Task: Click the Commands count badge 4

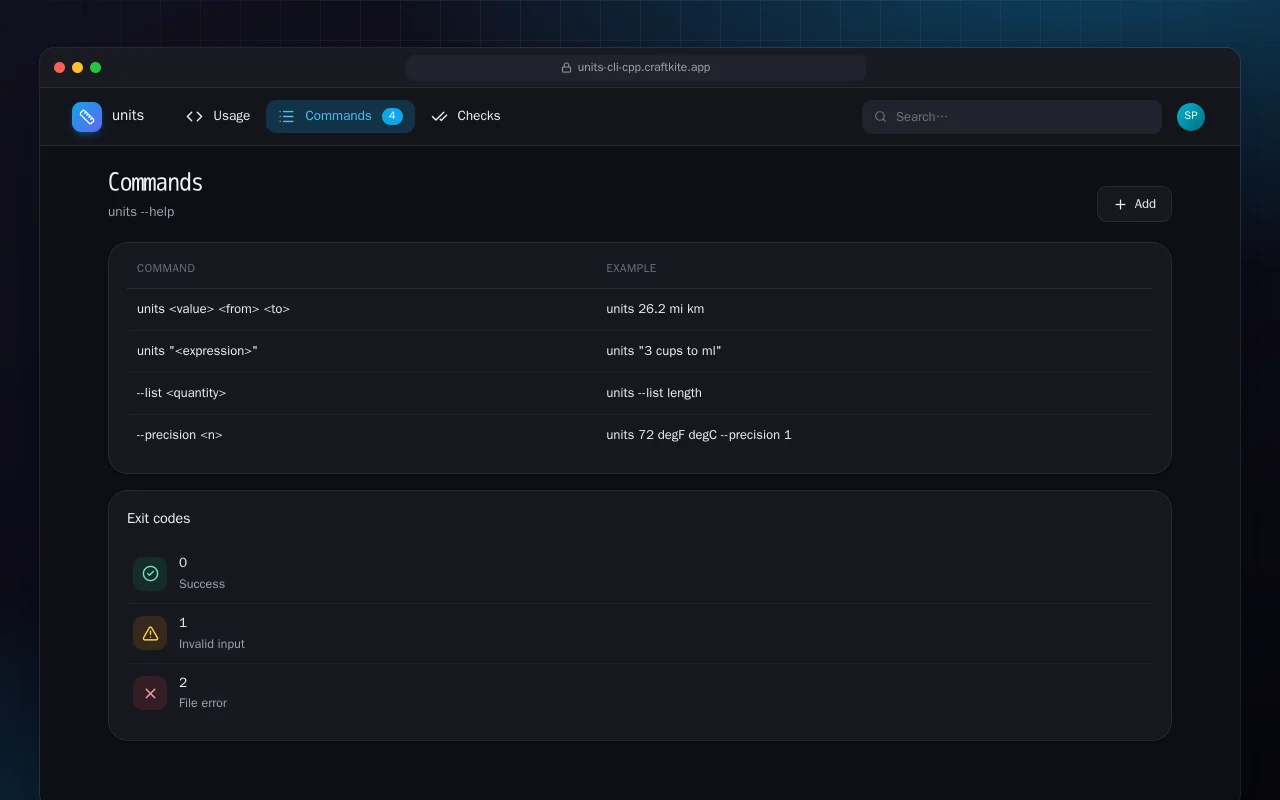Action: tap(392, 116)
